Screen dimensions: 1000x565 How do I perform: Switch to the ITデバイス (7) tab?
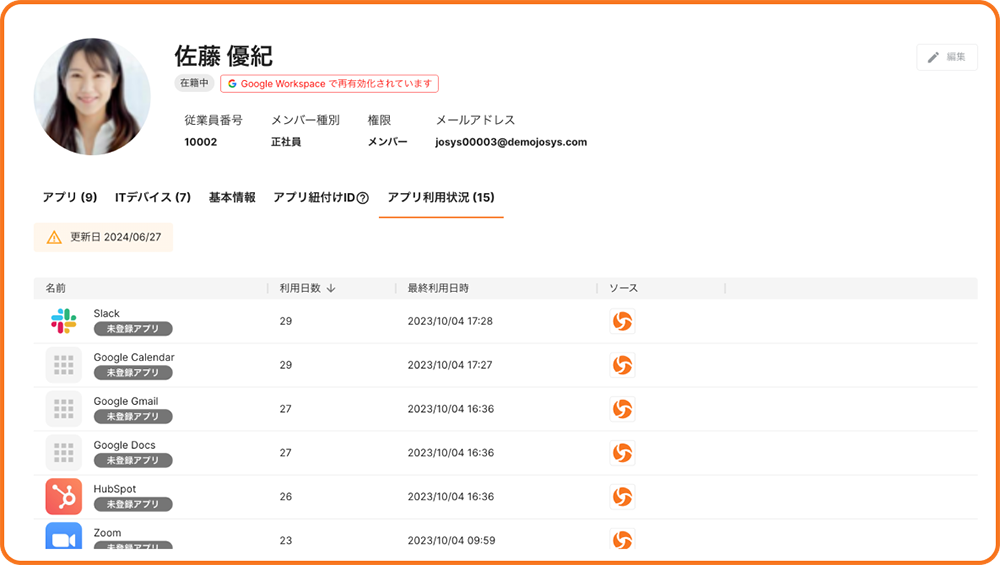152,197
